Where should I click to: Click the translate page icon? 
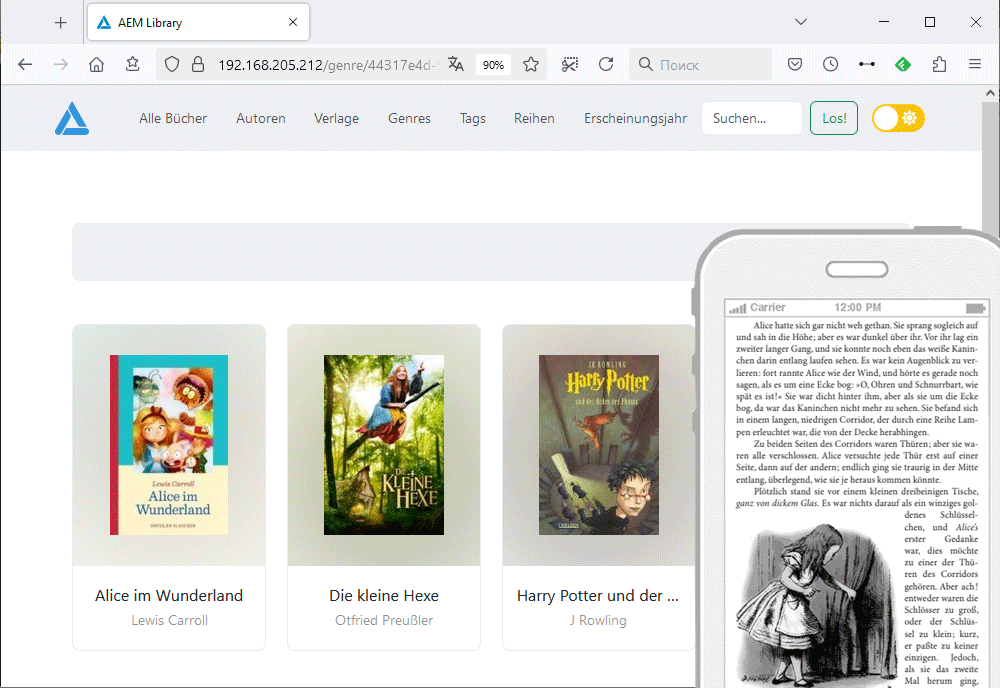coord(456,65)
